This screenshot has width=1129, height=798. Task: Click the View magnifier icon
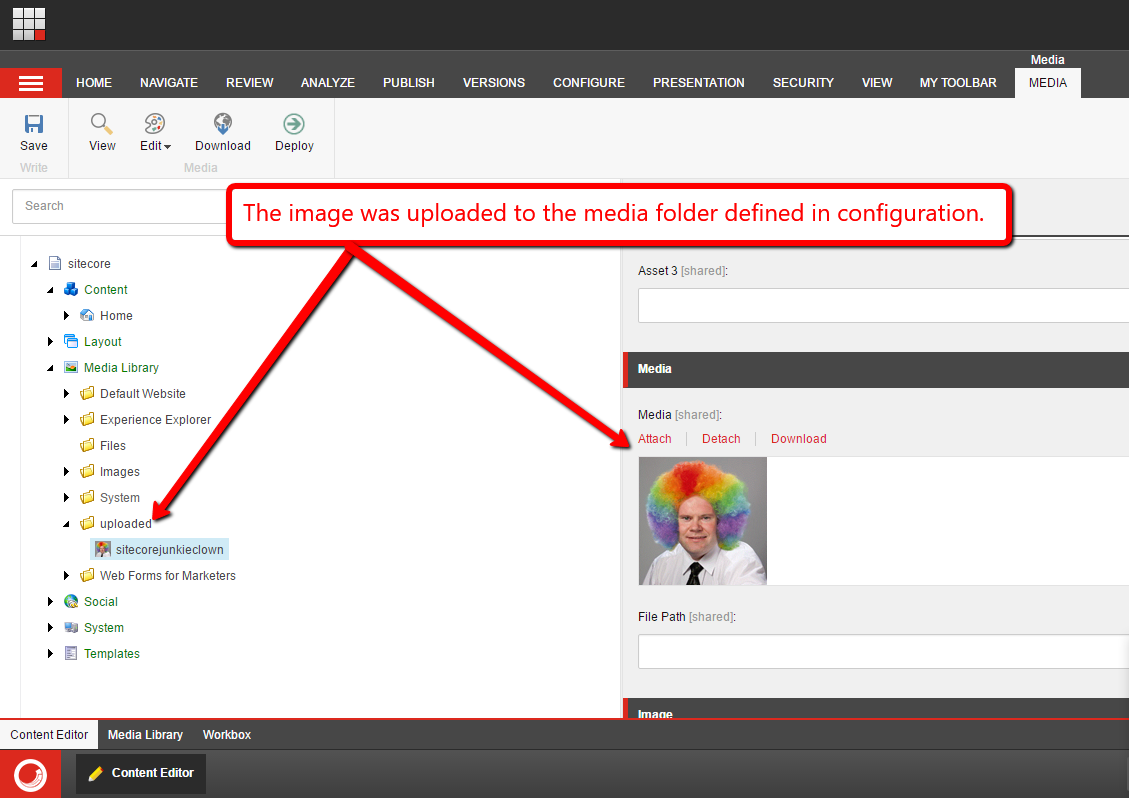coord(102,124)
